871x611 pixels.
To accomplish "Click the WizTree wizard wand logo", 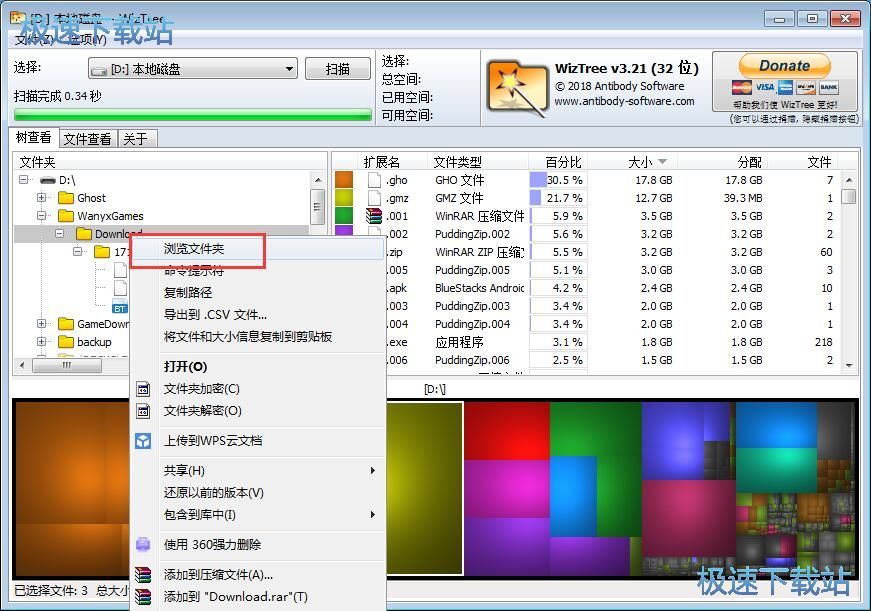I will (517, 86).
